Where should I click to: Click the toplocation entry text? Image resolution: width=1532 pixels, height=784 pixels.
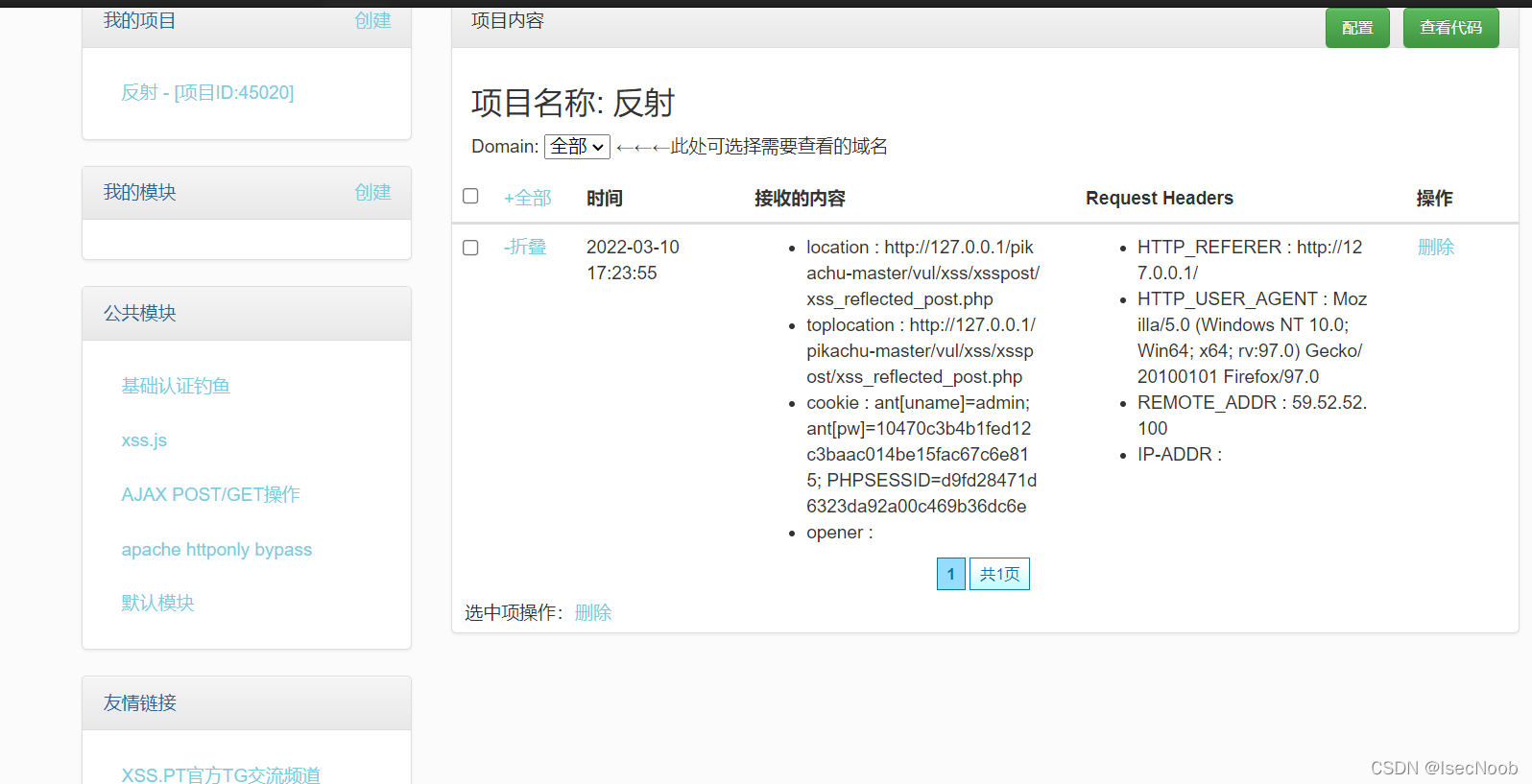[921, 350]
